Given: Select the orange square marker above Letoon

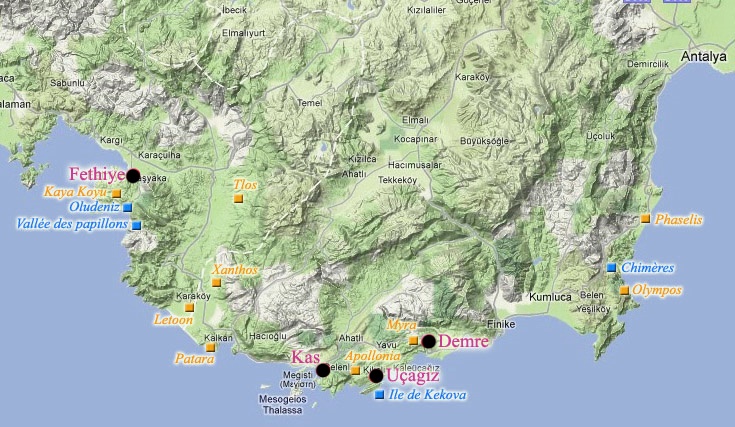Looking at the screenshot, I should pos(189,307).
